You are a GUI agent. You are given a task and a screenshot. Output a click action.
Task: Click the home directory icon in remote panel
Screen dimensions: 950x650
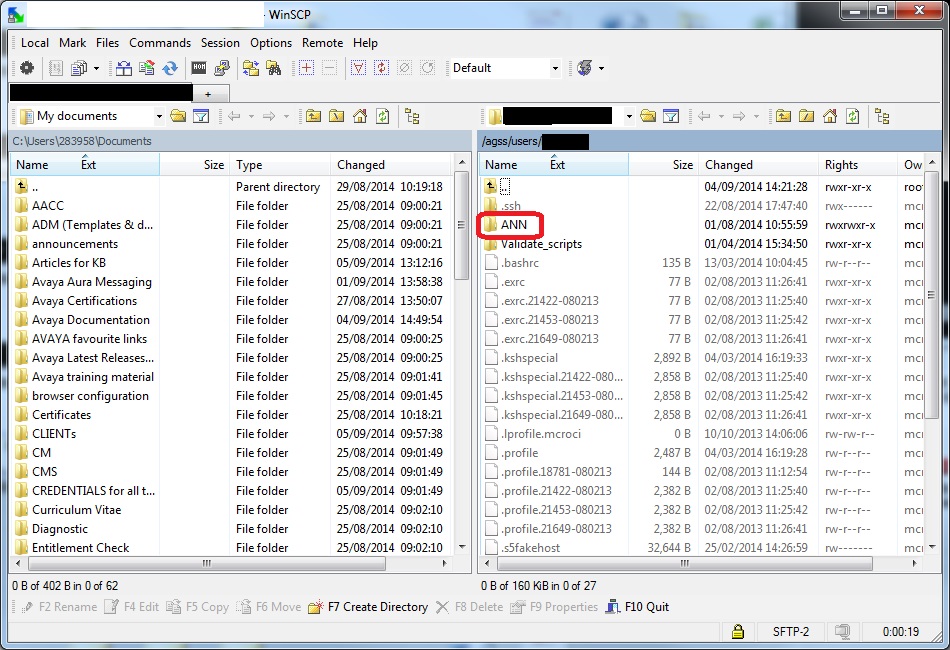(830, 116)
